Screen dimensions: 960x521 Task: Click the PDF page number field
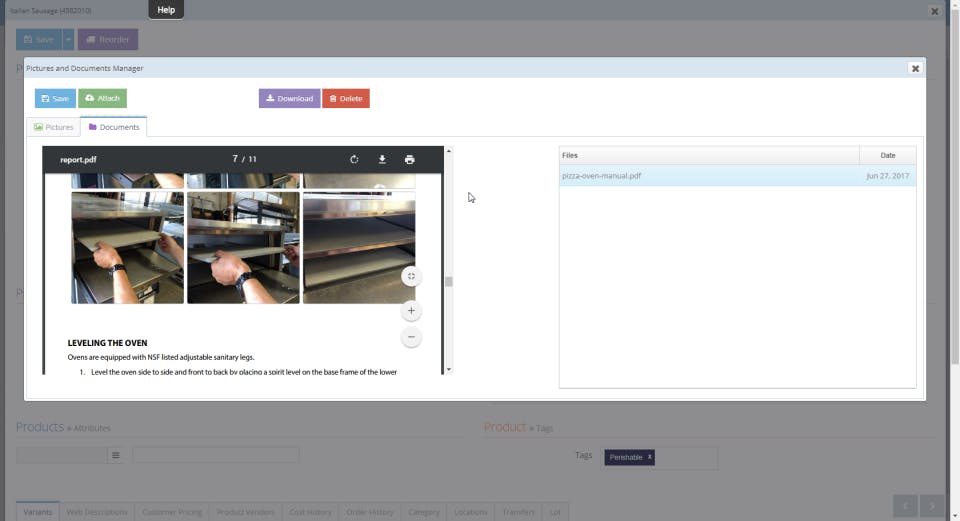235,159
